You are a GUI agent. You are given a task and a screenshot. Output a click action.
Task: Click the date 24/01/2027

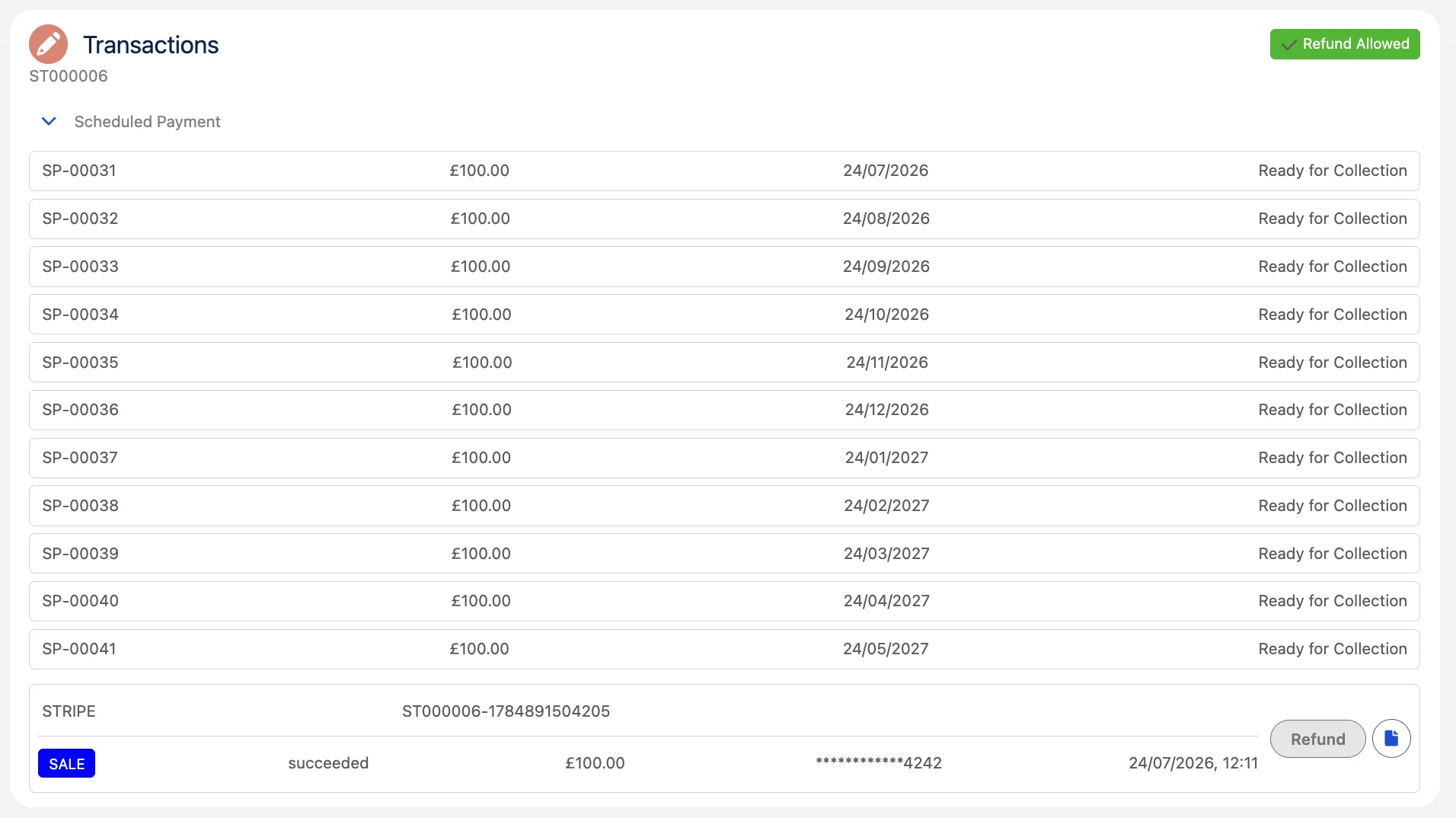click(x=886, y=458)
